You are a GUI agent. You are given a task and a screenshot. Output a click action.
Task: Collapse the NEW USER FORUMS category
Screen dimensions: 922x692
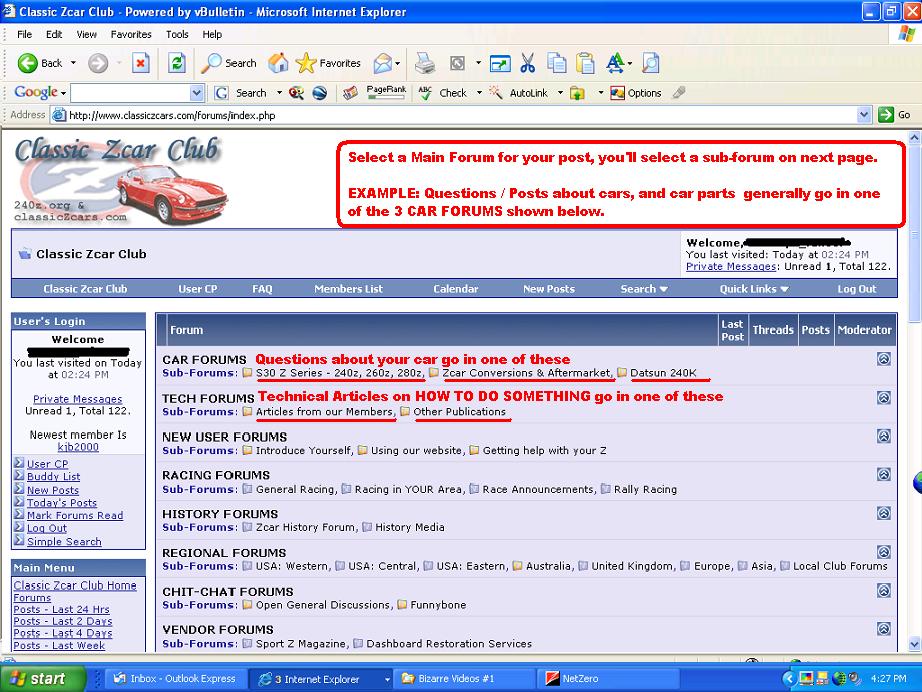884,436
